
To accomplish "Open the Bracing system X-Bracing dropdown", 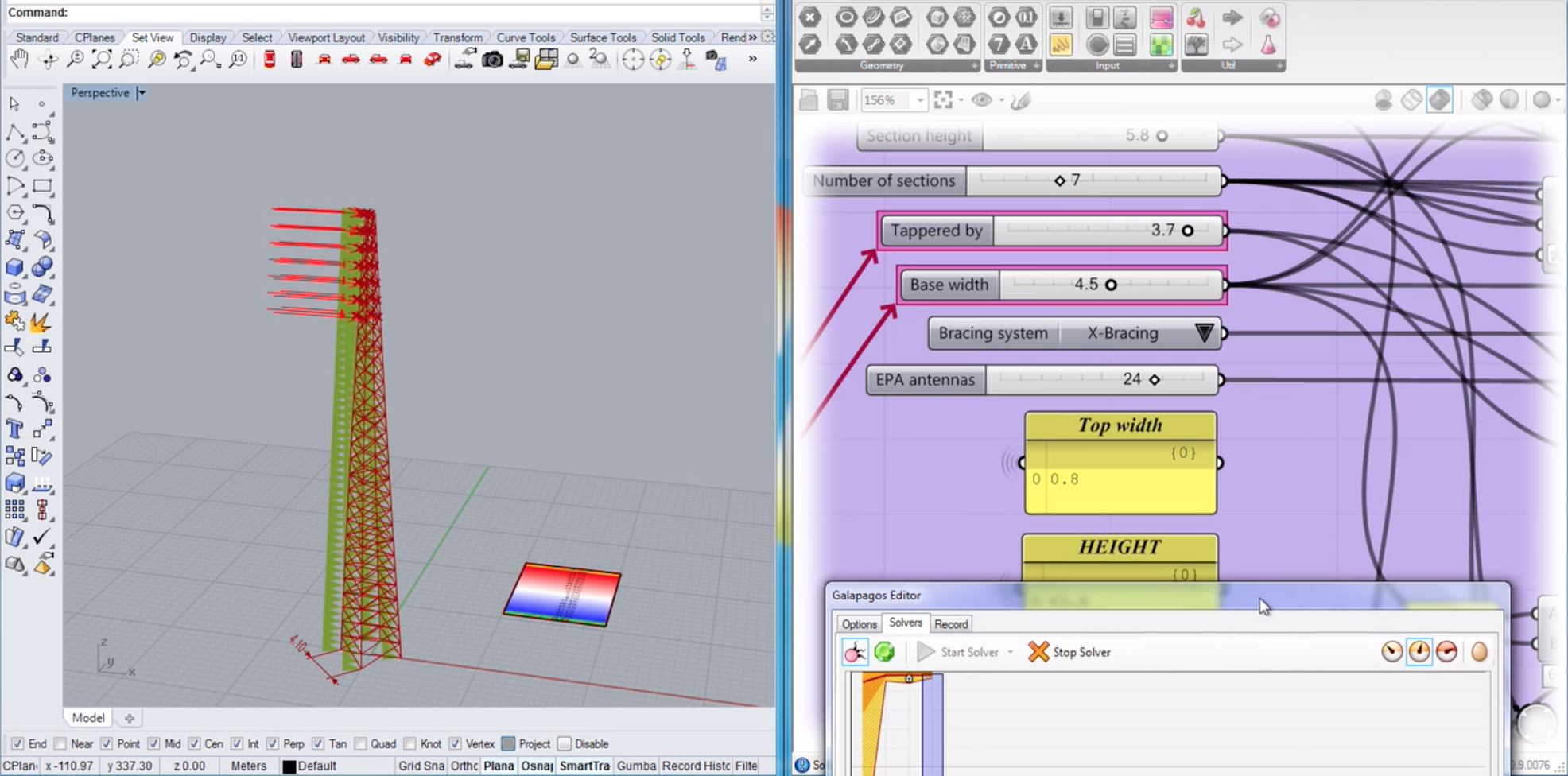I will coord(1204,333).
